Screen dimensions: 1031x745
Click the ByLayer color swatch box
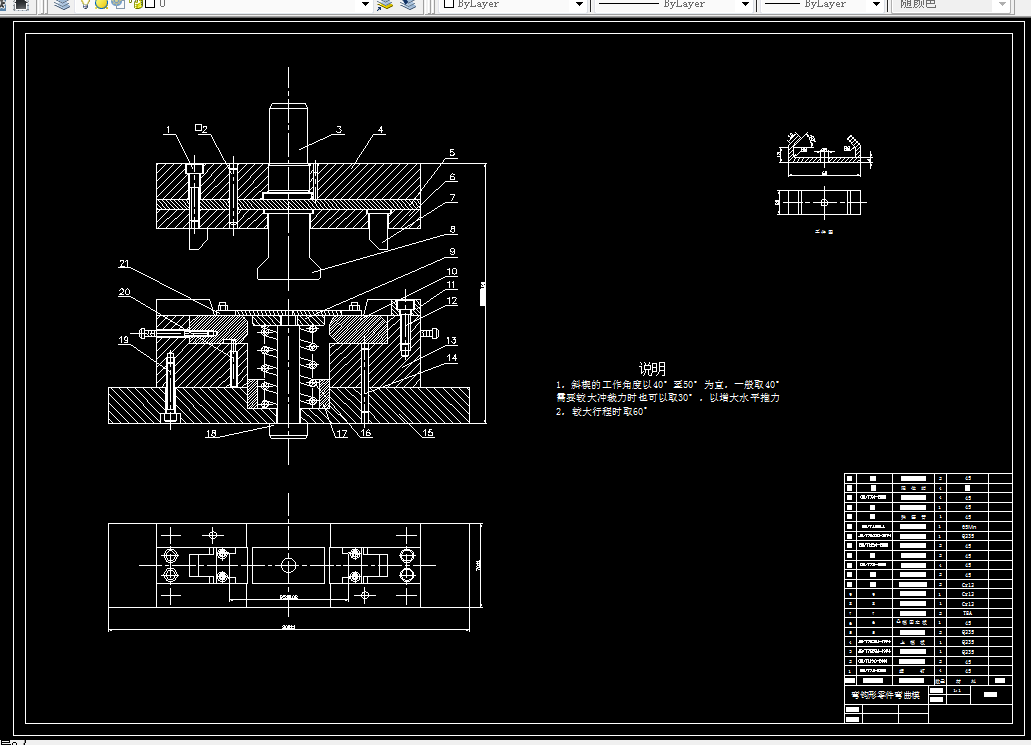pos(449,4)
